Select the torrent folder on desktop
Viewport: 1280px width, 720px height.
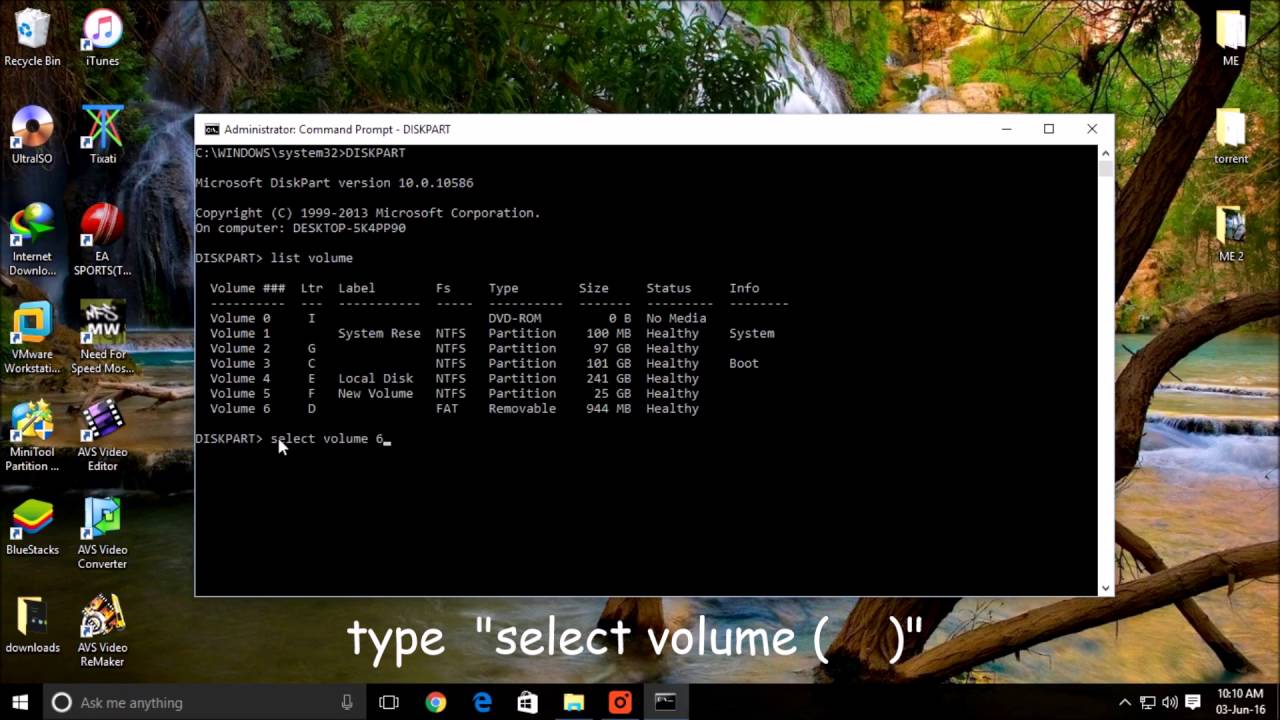1231,135
